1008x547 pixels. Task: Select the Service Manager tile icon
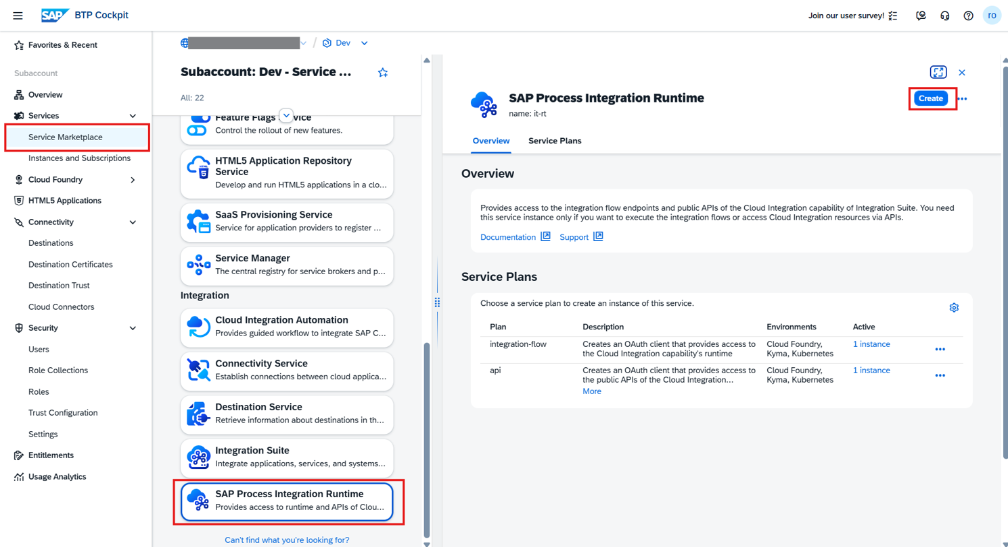pos(199,264)
